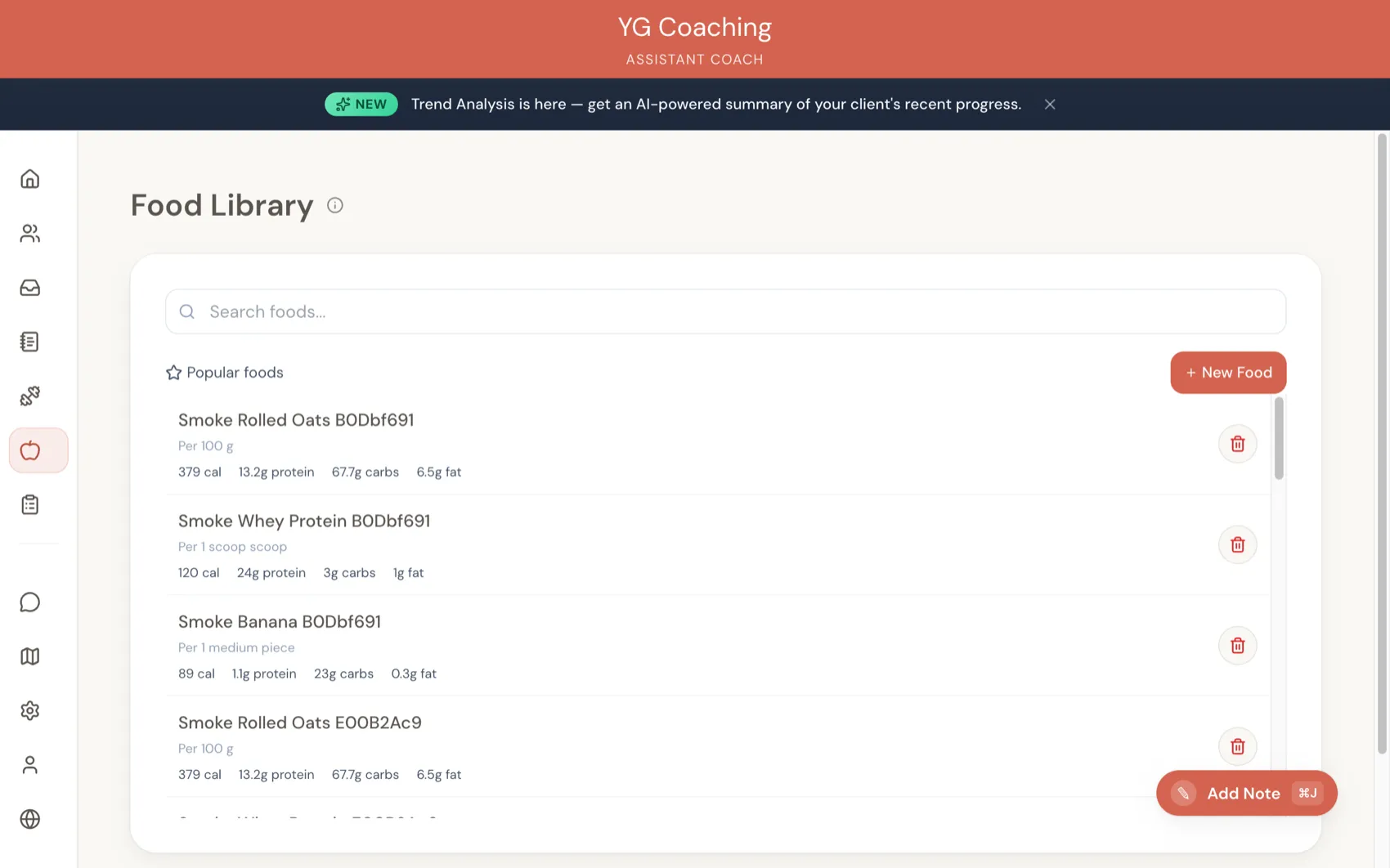
Task: Click the info icon beside Food Library
Action: [x=335, y=205]
